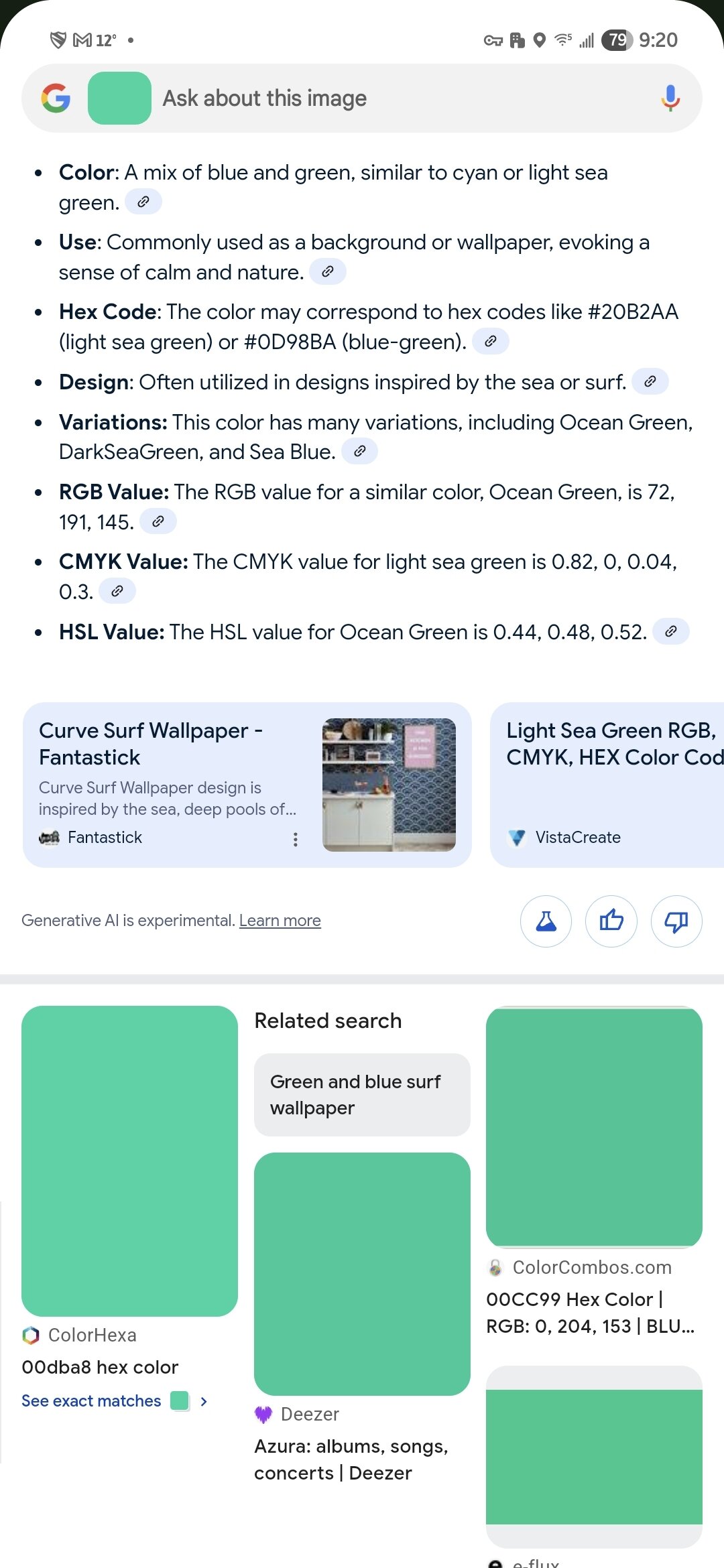The image size is (724, 1568).
Task: Open ColorCombos 00CC99 Hex Color result
Action: point(594,1126)
